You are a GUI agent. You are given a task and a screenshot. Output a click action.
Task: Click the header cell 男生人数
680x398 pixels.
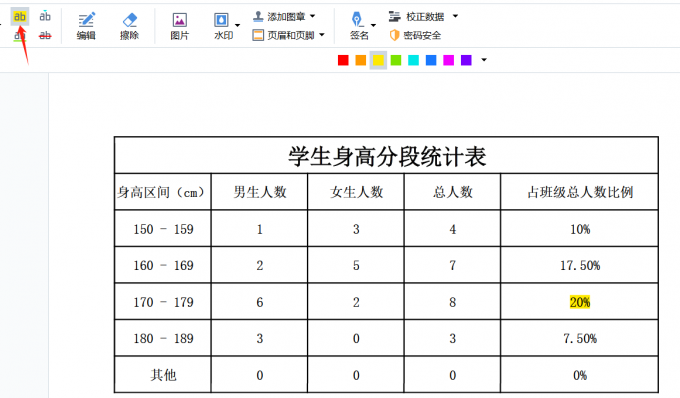pos(260,192)
